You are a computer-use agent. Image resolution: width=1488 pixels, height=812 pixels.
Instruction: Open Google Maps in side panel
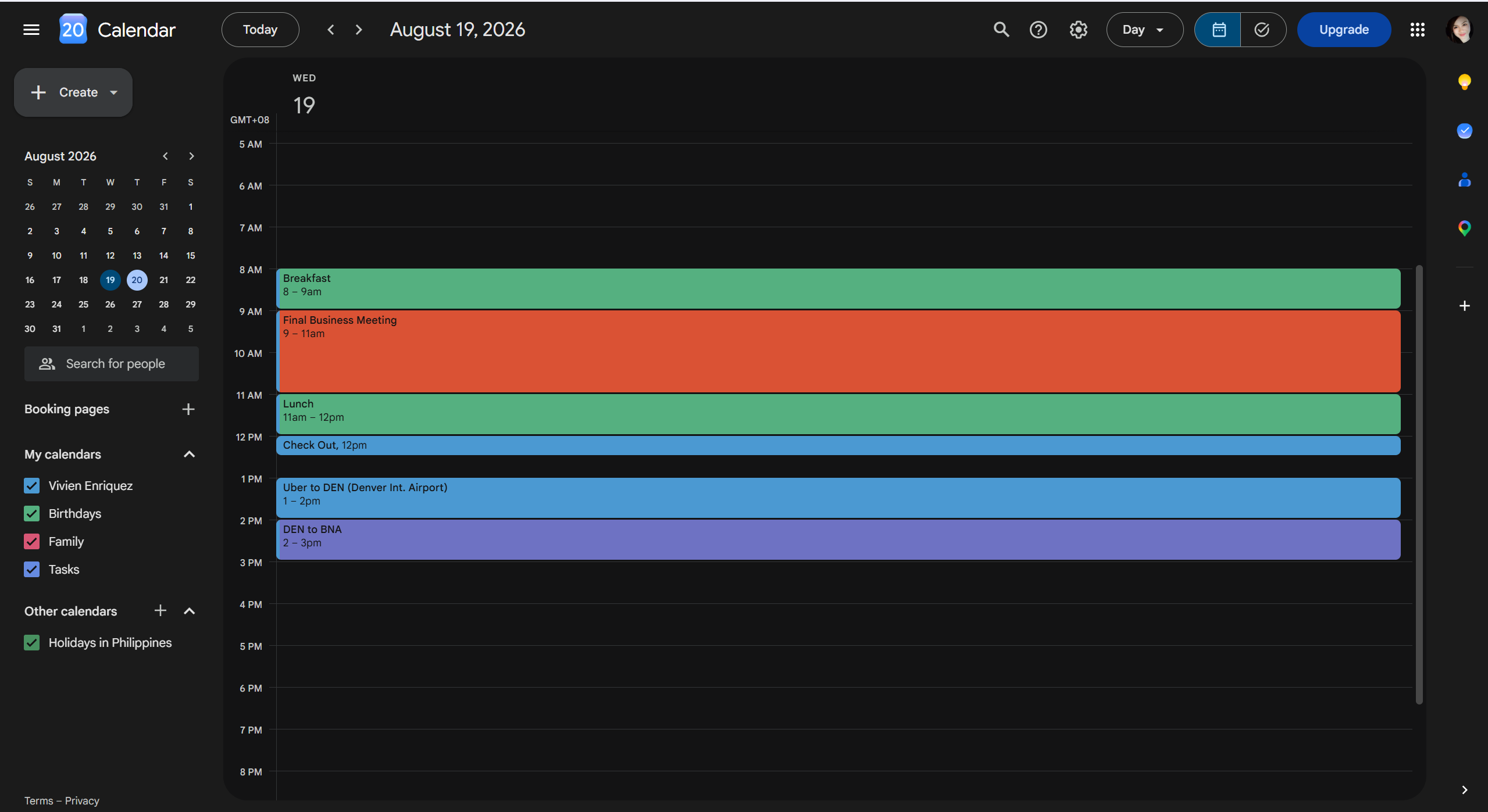coord(1464,228)
